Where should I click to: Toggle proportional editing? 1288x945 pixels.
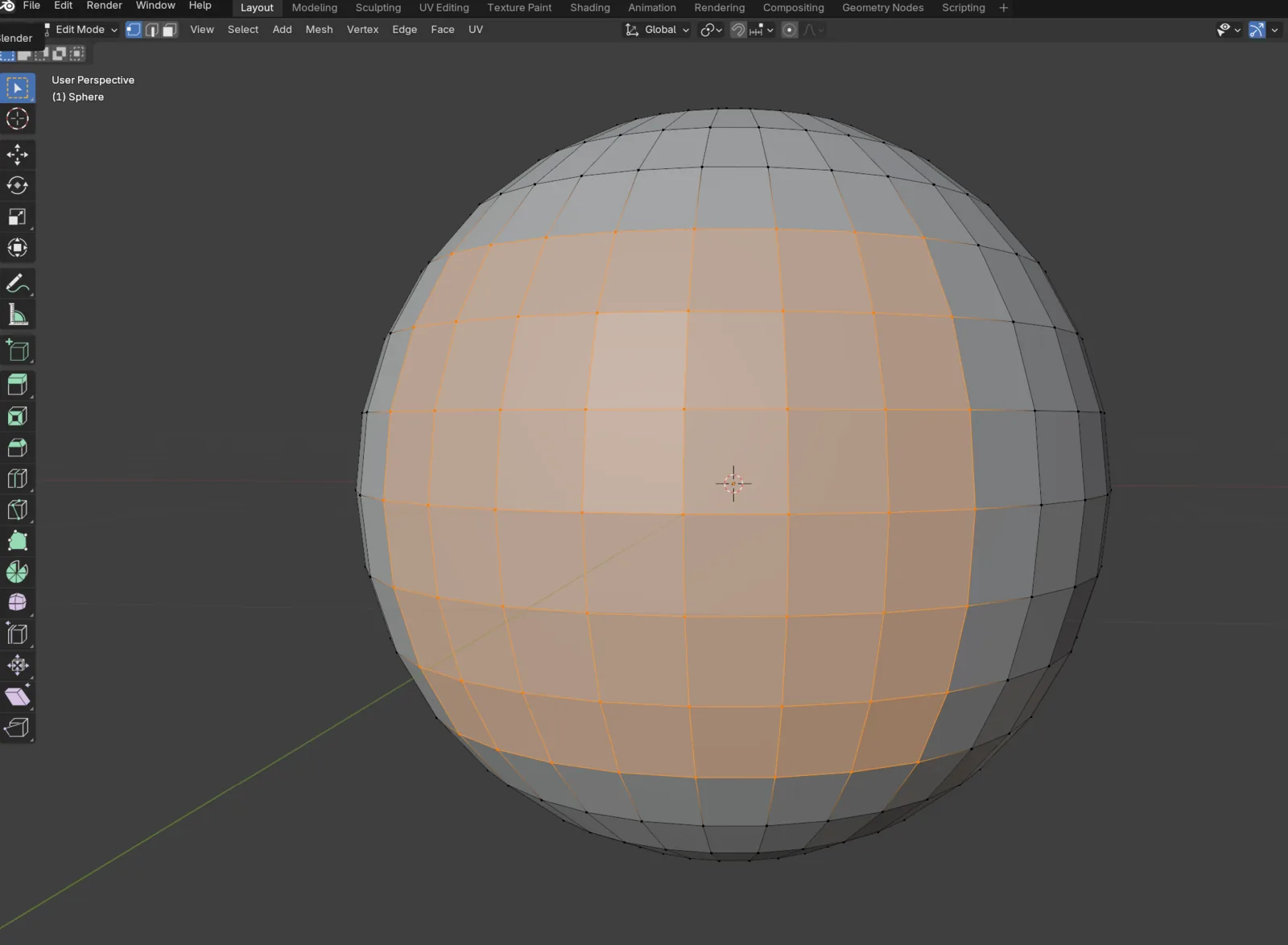coord(790,30)
